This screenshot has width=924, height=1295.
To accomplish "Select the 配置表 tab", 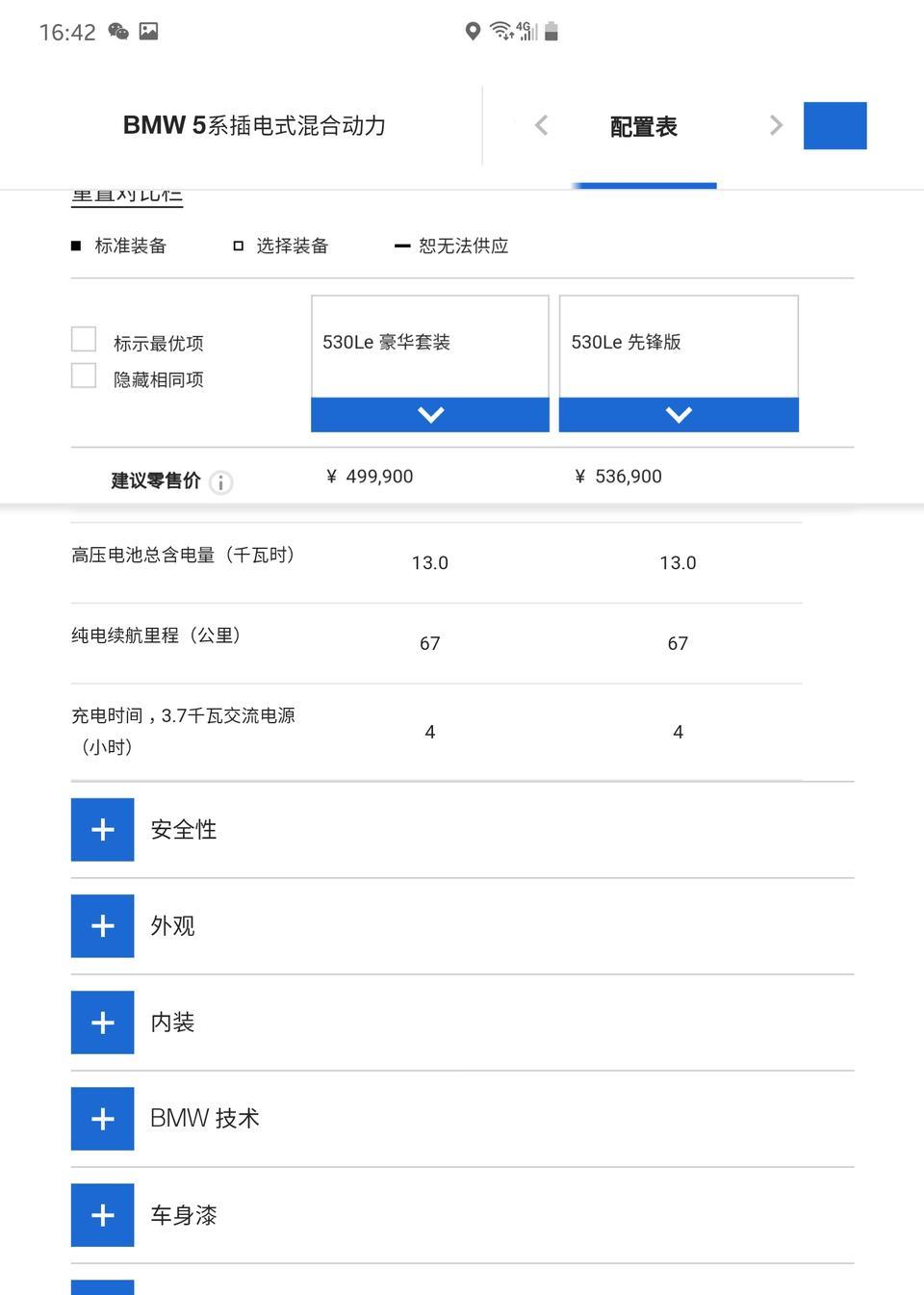I will 644,126.
